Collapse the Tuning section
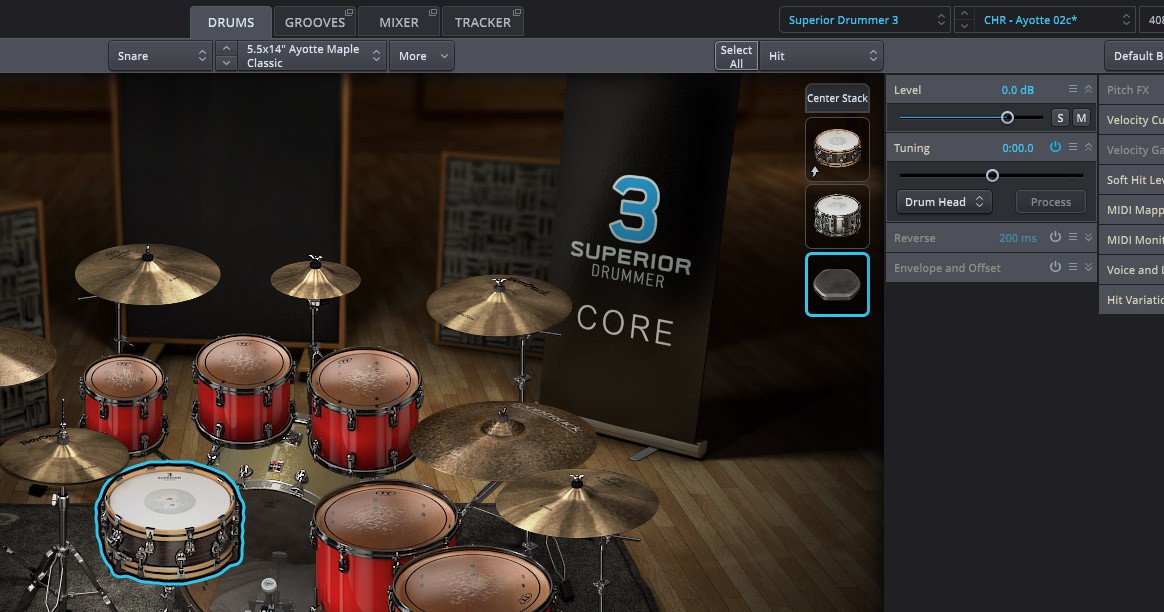The height and width of the screenshot is (612, 1164). tap(1088, 147)
